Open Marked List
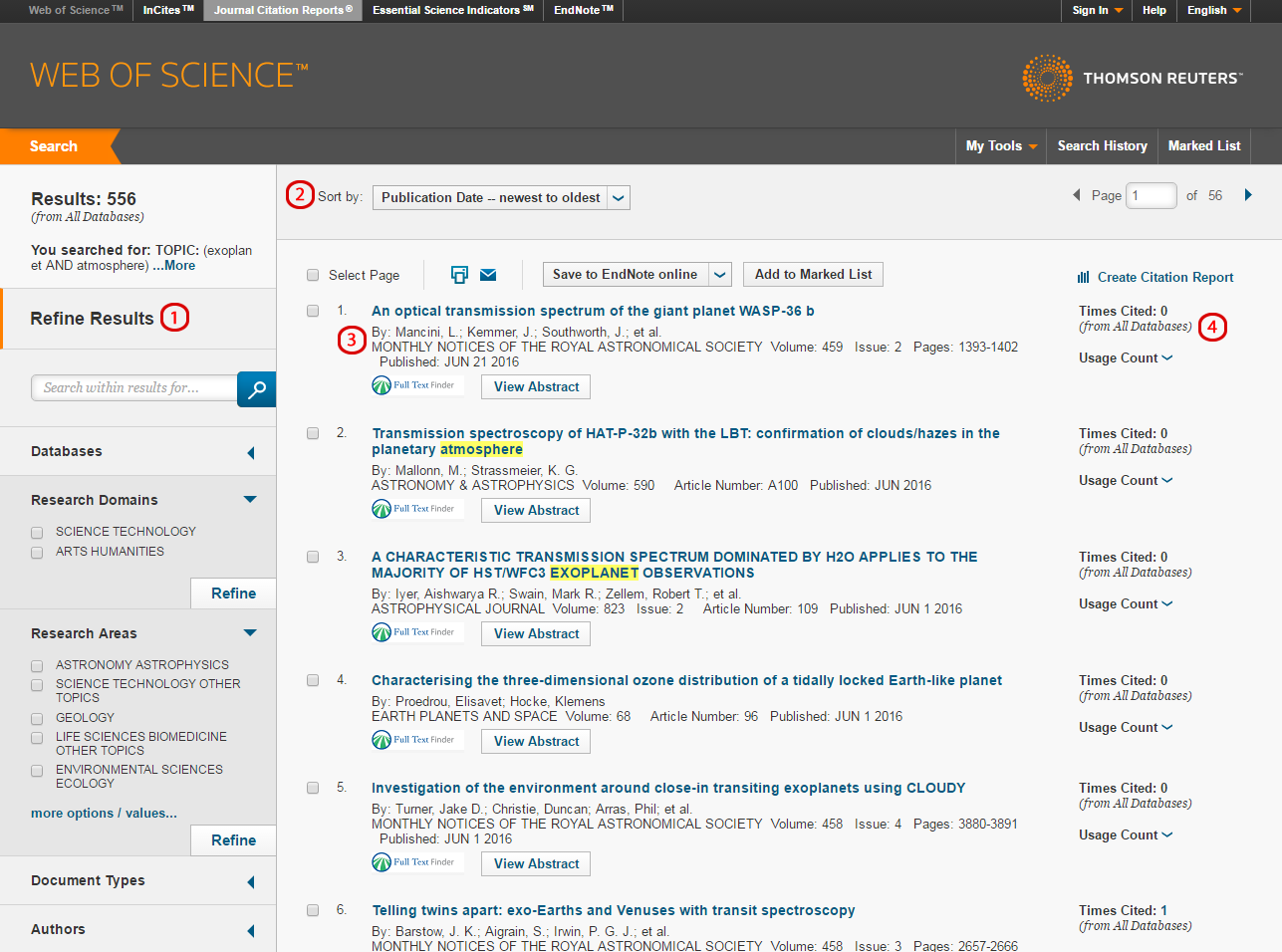Screen dimensions: 1282x952 point(1204,145)
